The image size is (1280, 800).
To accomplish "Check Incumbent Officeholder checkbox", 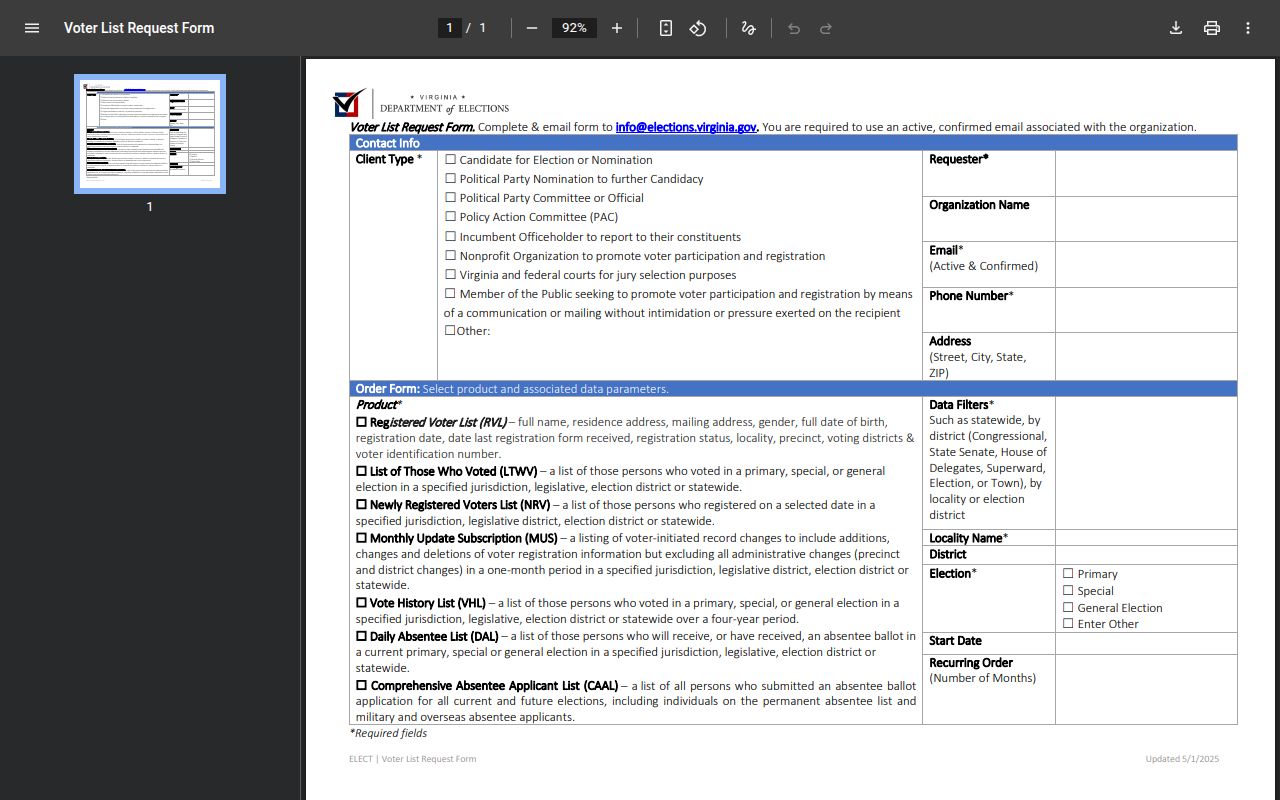I will pos(451,236).
